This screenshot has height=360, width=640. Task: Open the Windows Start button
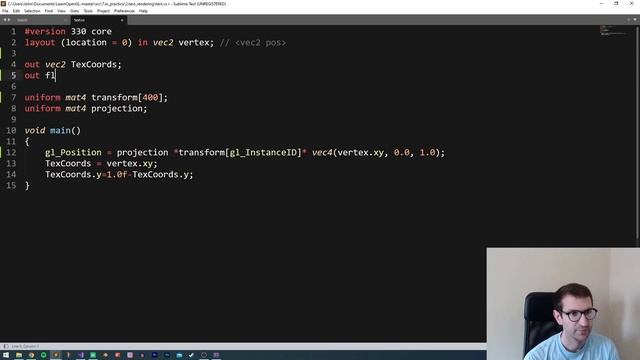point(6,355)
